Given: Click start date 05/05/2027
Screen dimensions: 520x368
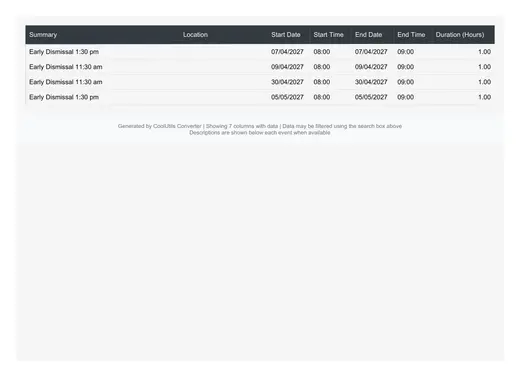Looking at the screenshot, I should (287, 97).
